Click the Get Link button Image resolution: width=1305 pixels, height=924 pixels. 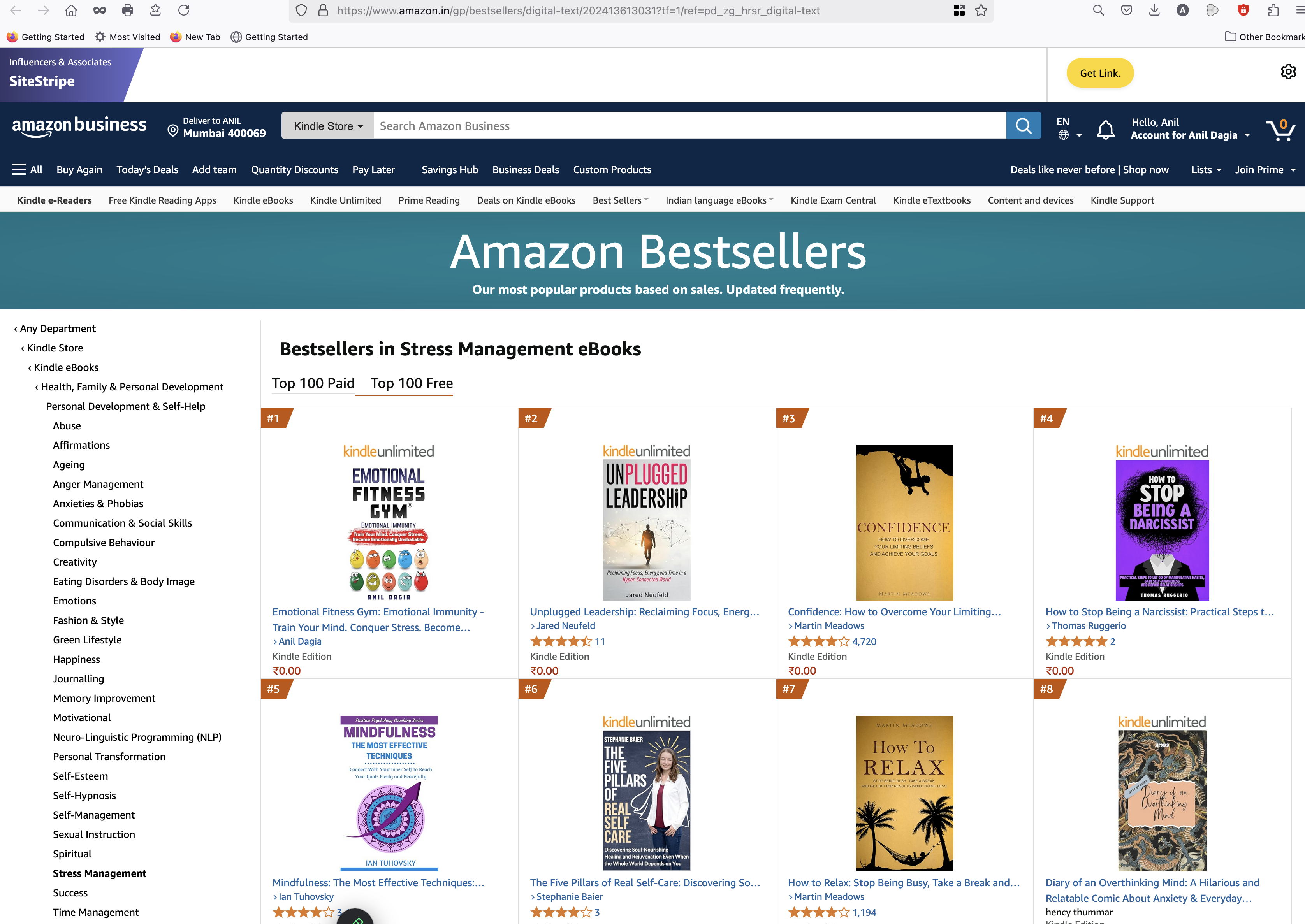[x=1099, y=73]
